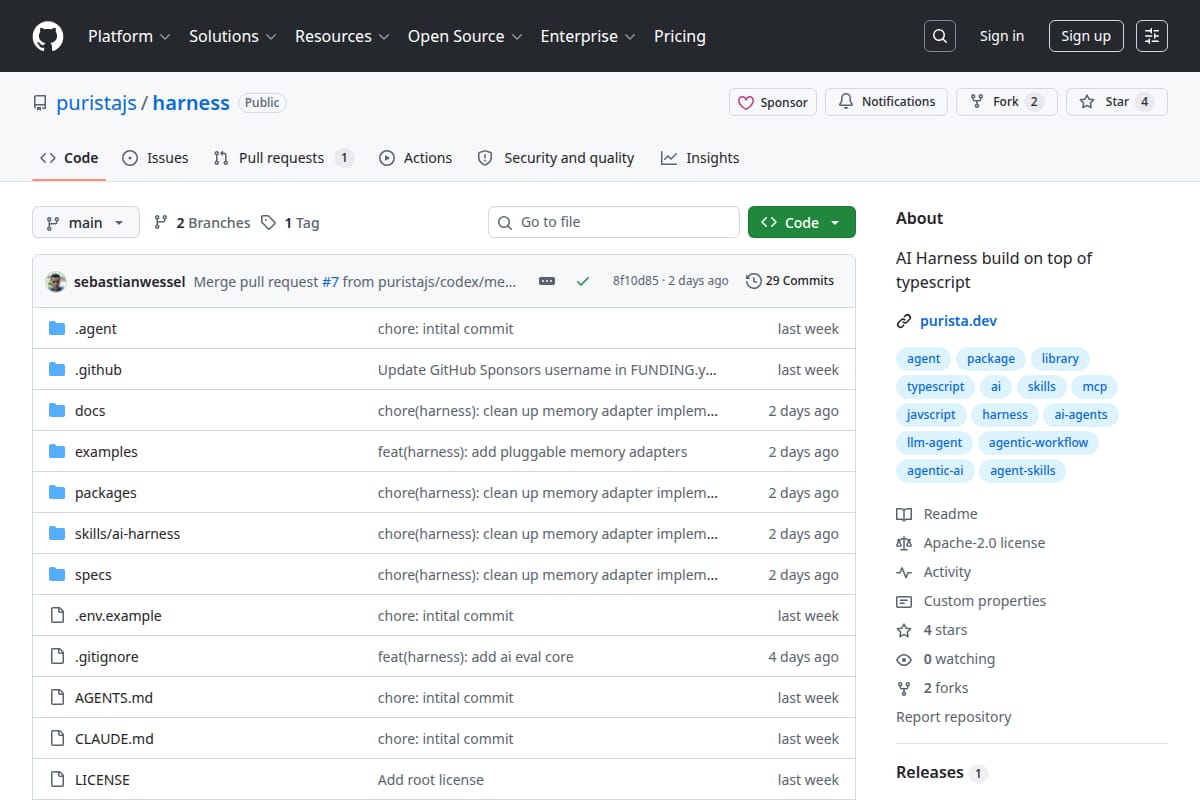Click the link icon next to purista.dev
The width and height of the screenshot is (1200, 800).
pyautogui.click(x=904, y=321)
